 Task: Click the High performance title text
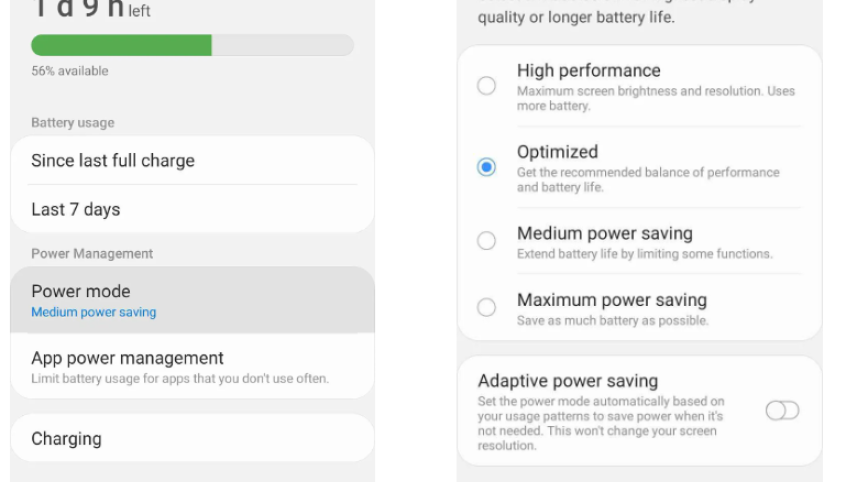pyautogui.click(x=588, y=71)
